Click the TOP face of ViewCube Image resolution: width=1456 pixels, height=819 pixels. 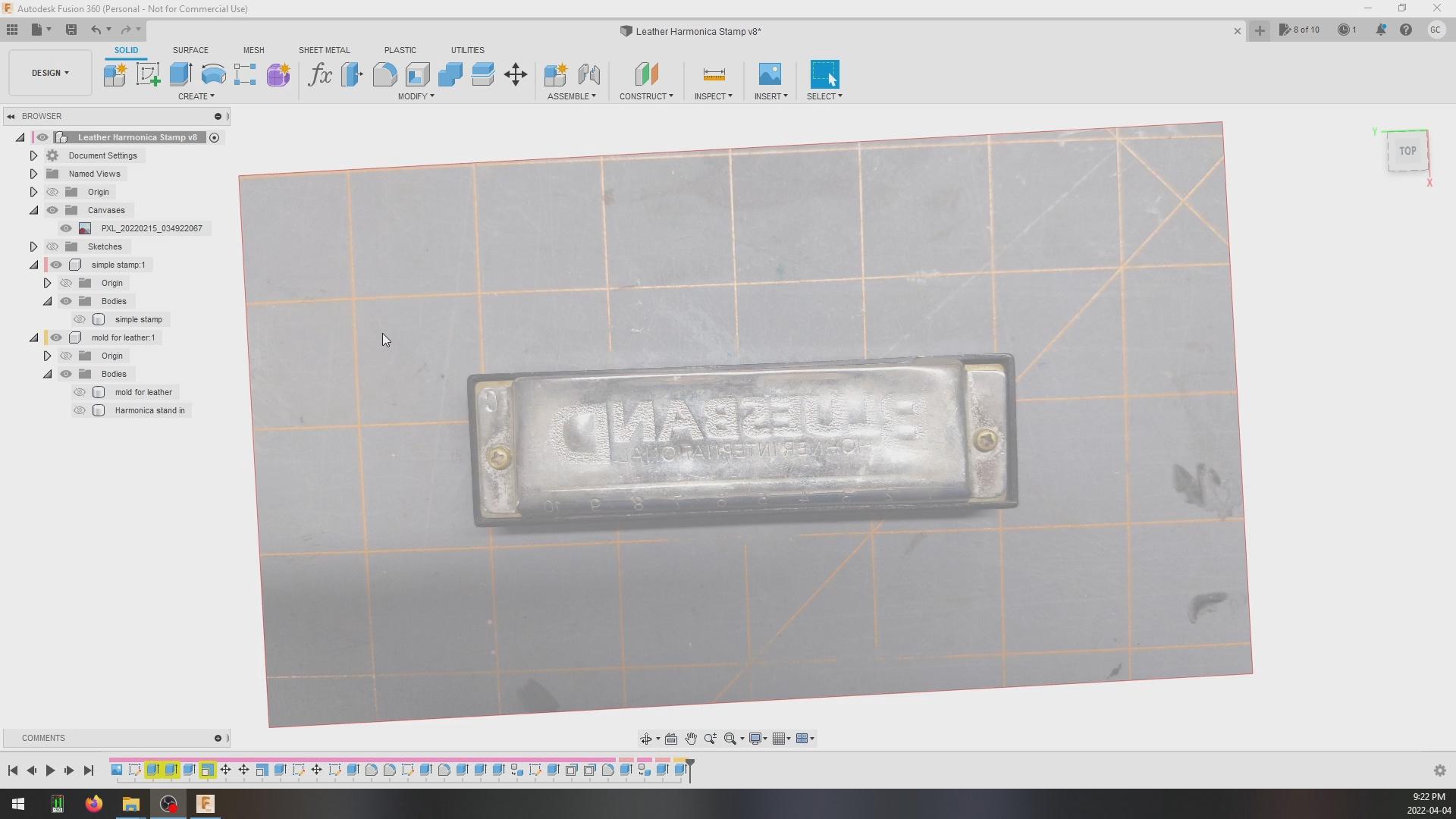point(1407,151)
